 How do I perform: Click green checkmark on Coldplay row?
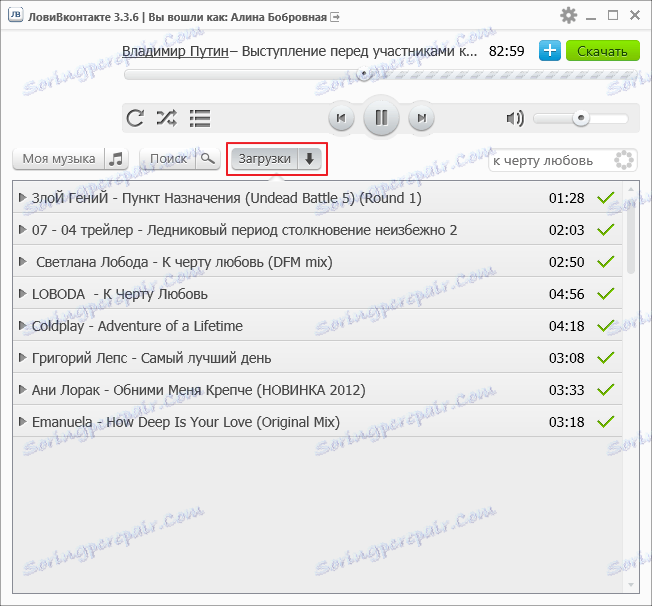(x=605, y=326)
